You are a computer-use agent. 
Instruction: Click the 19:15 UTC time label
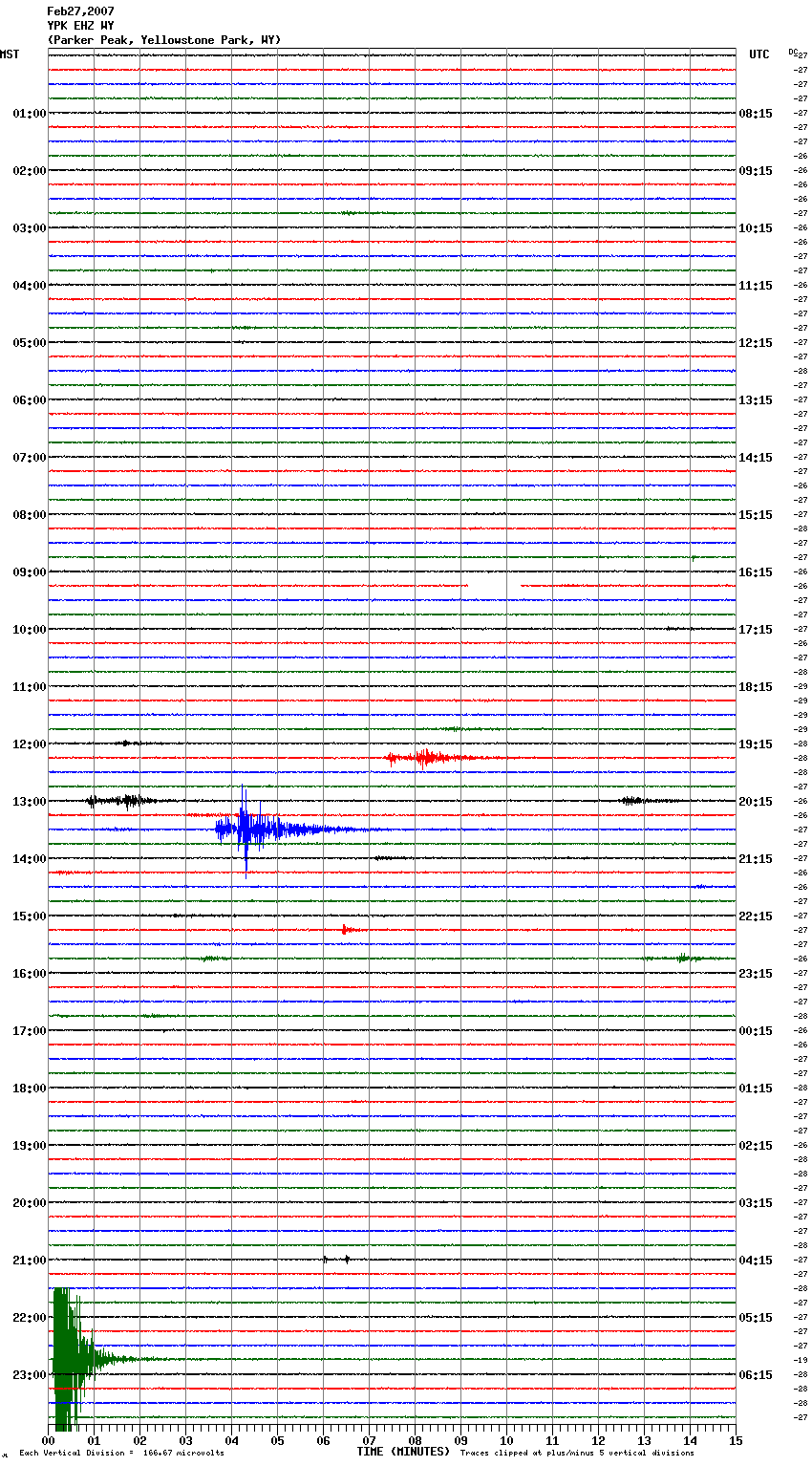coord(756,744)
